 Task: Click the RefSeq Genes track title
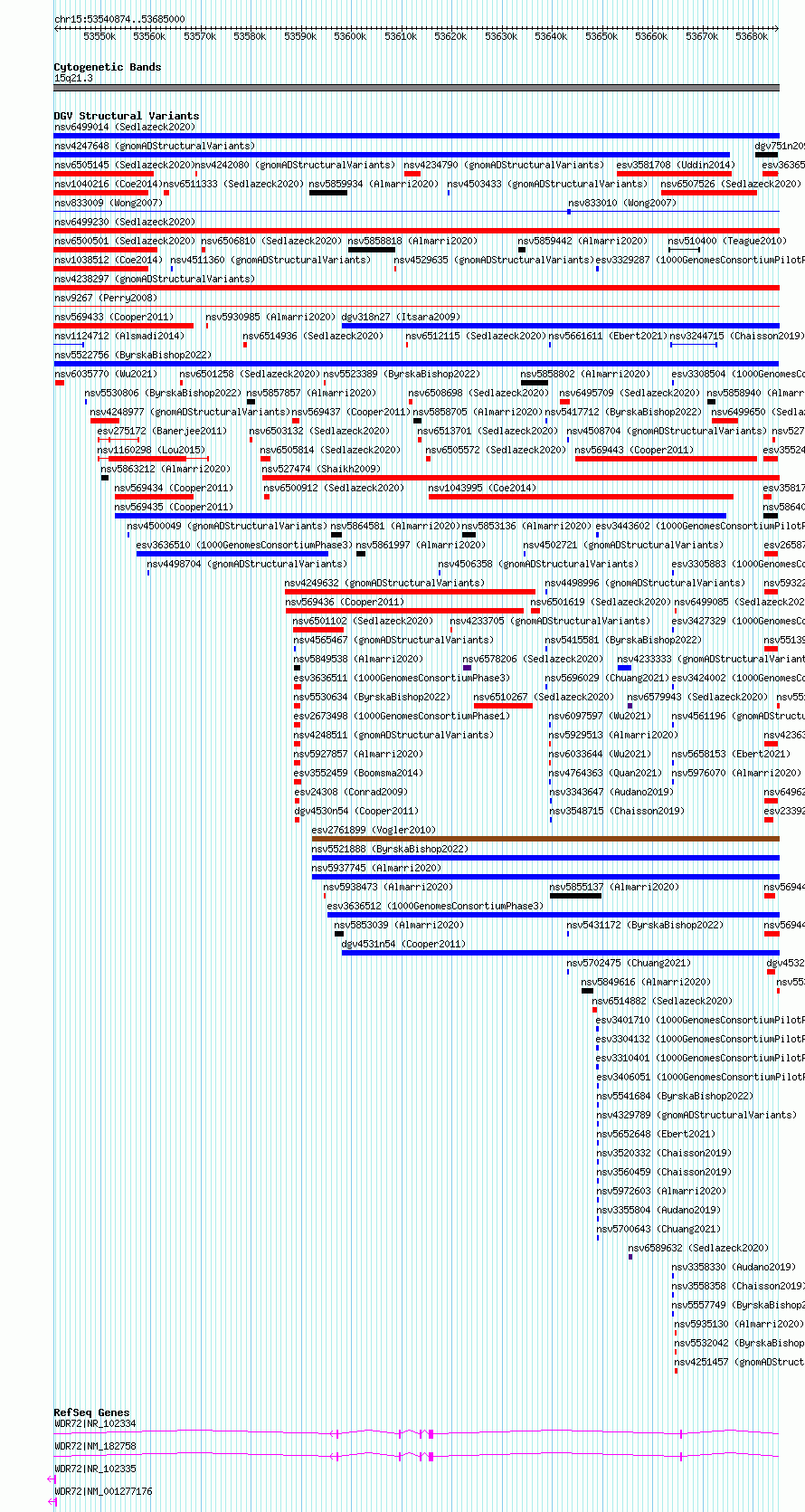(91, 1412)
